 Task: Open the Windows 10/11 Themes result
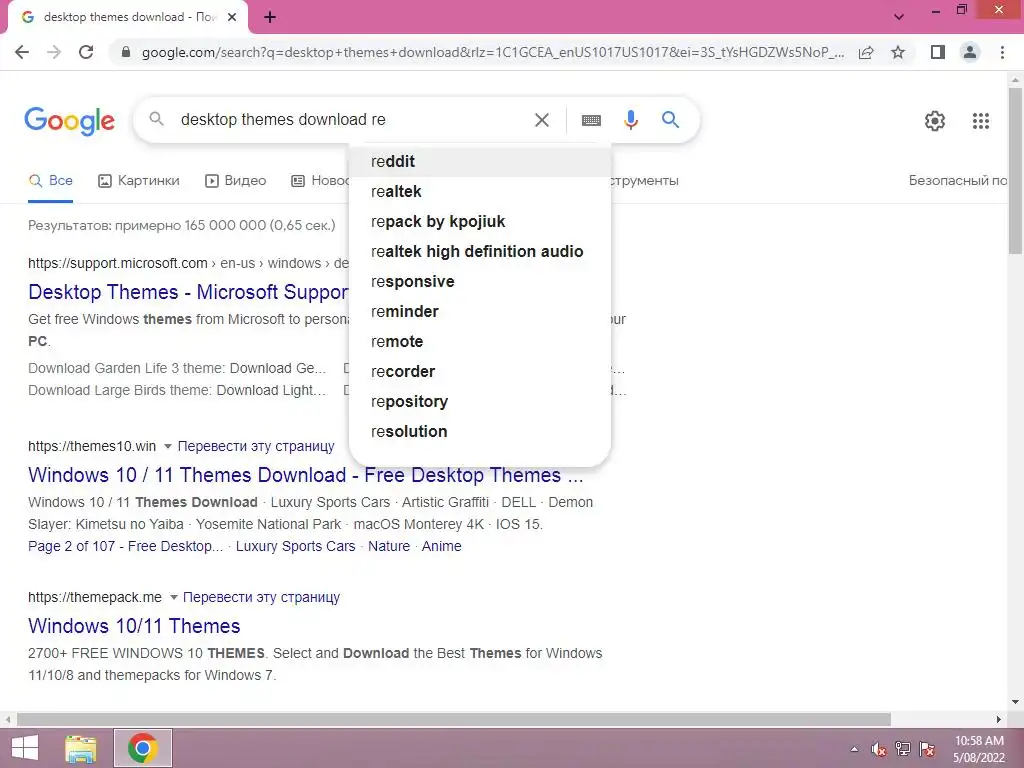134,626
